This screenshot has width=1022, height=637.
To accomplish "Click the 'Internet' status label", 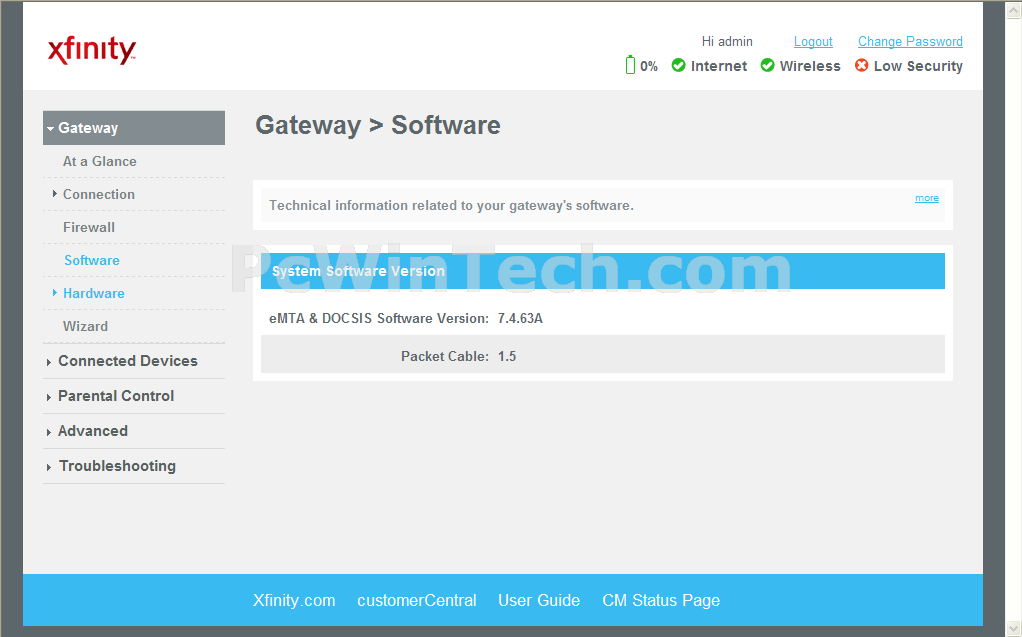I will click(719, 66).
